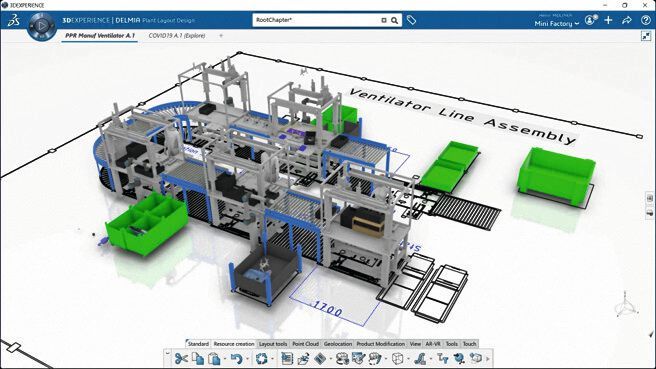Click the search magnifier icon
The image size is (656, 369).
tap(395, 20)
